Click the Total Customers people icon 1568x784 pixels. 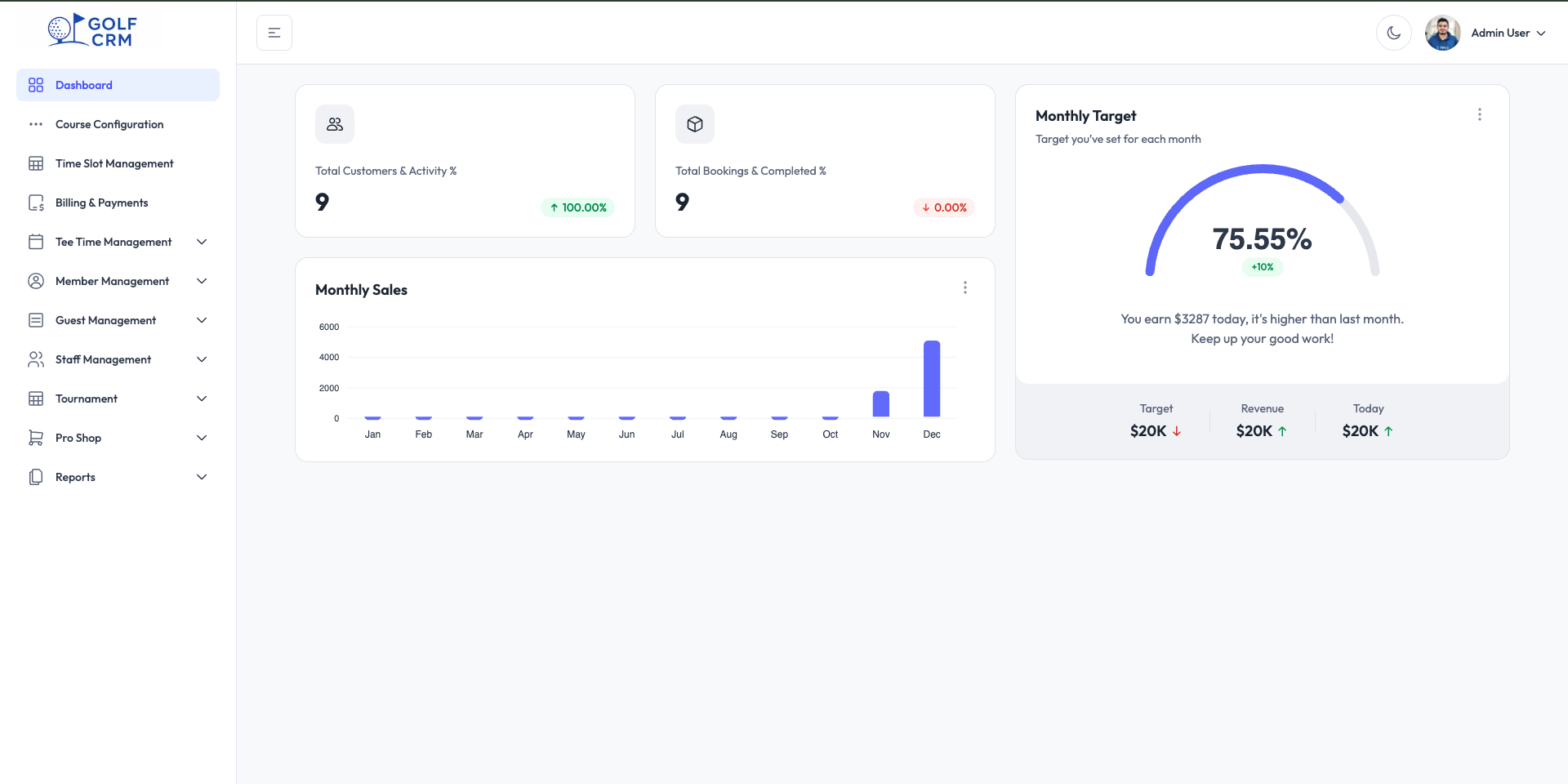[335, 124]
